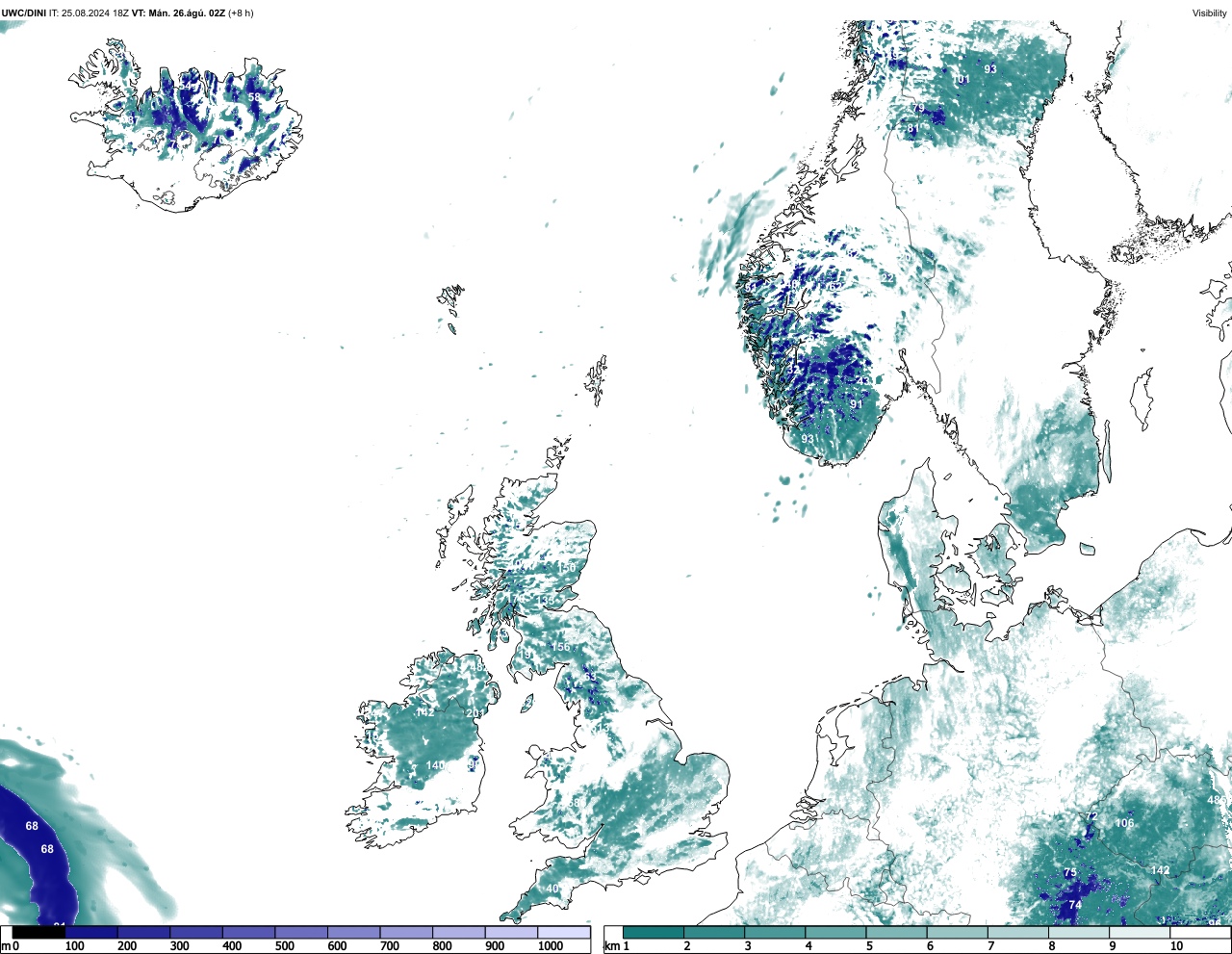Click the '91' value in southern Norway
Screen dimensions: 1232x954
click(857, 405)
